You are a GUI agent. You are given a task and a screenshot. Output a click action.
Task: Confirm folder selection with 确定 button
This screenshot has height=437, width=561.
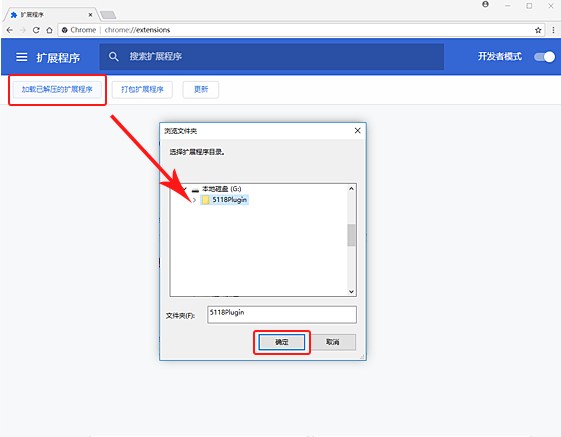[282, 342]
